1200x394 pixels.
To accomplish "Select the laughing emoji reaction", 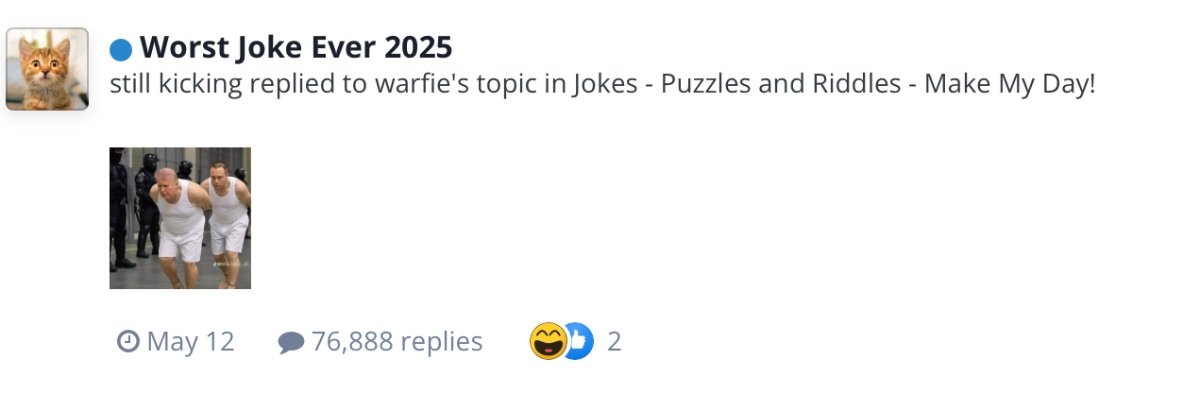I will click(x=547, y=342).
